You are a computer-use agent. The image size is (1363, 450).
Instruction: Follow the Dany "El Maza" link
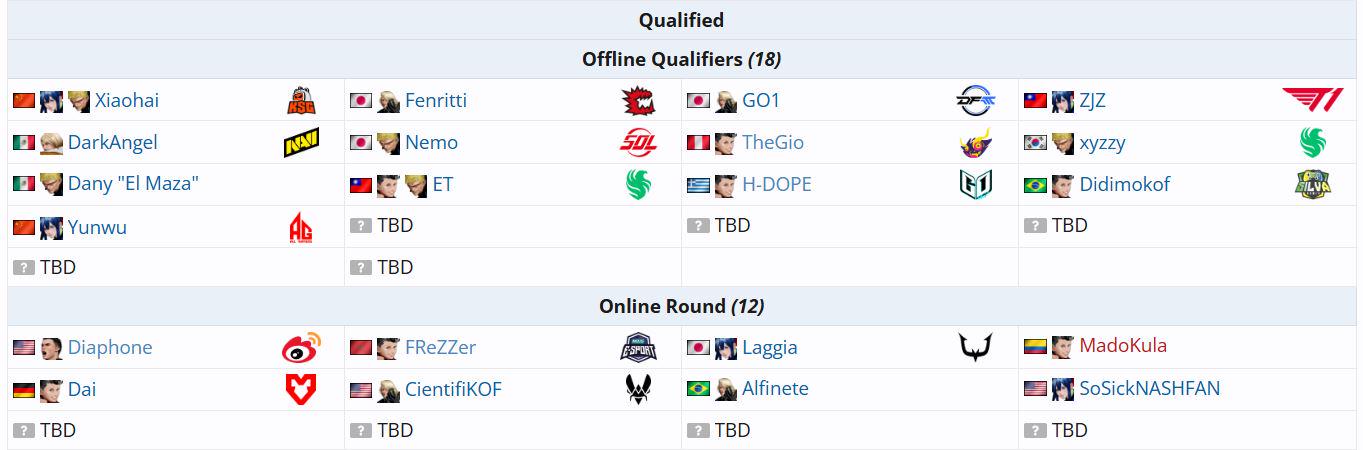tap(134, 184)
